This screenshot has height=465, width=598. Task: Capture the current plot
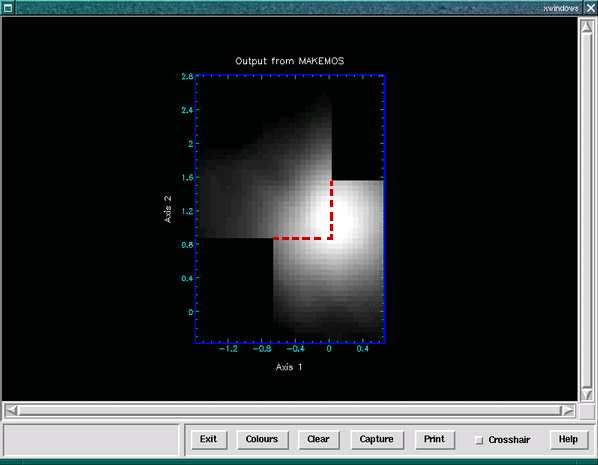[x=376, y=439]
